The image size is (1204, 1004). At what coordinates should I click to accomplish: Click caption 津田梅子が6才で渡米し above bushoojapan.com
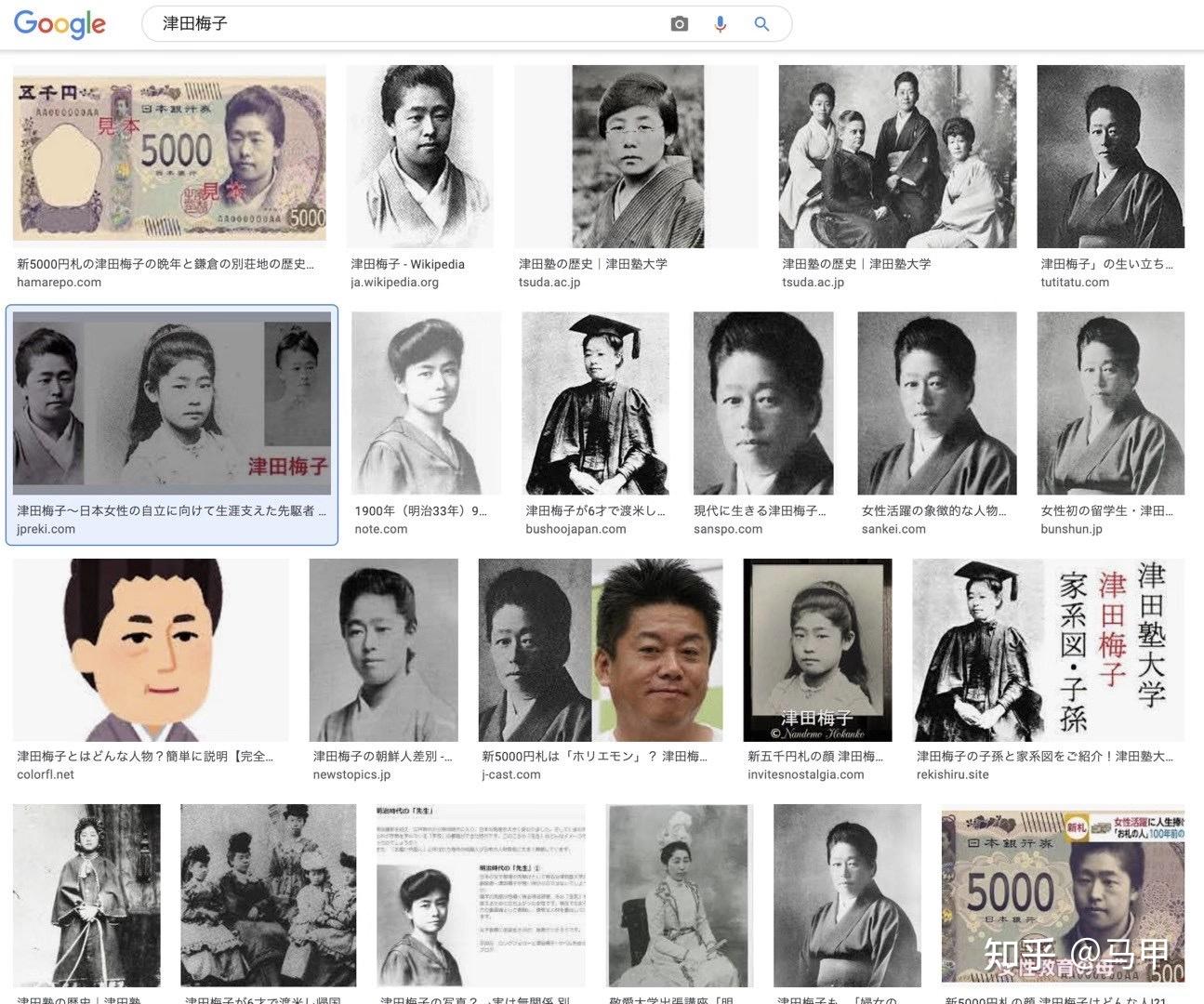[595, 510]
